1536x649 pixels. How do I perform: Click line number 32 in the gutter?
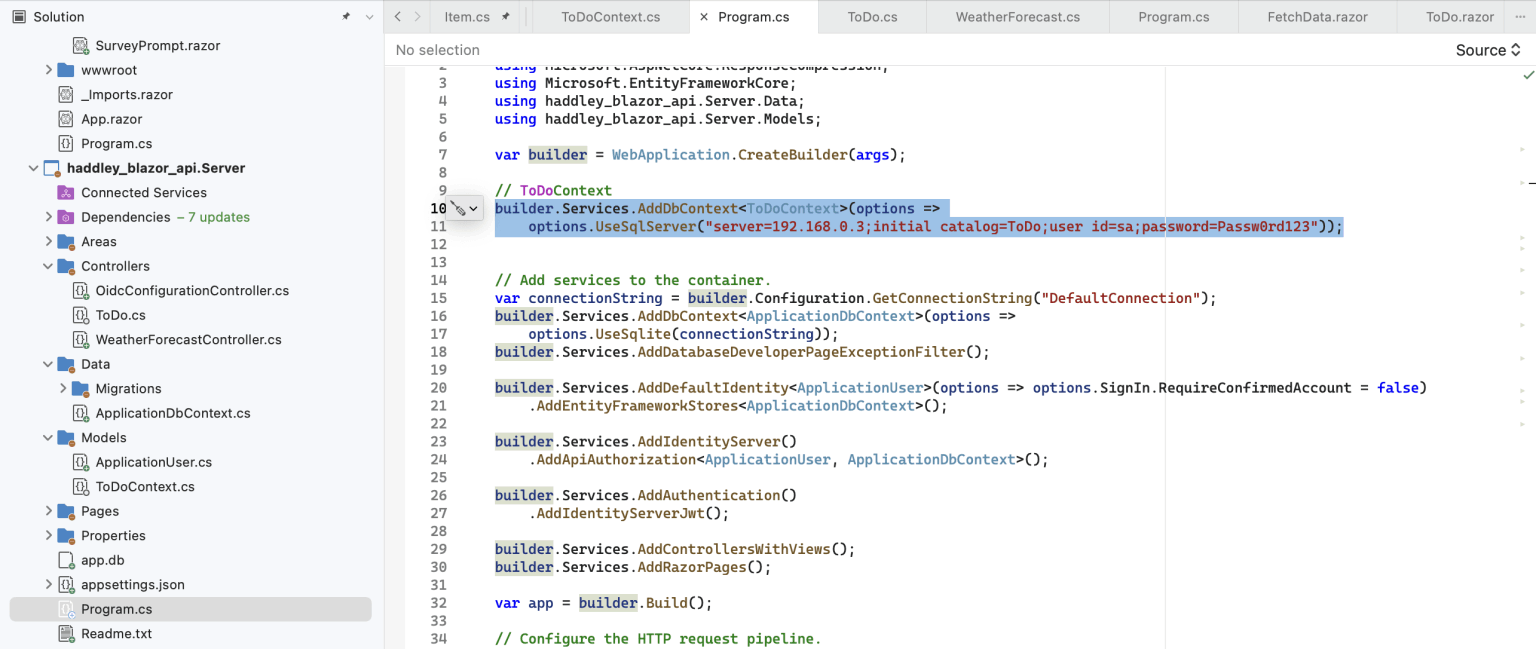438,603
